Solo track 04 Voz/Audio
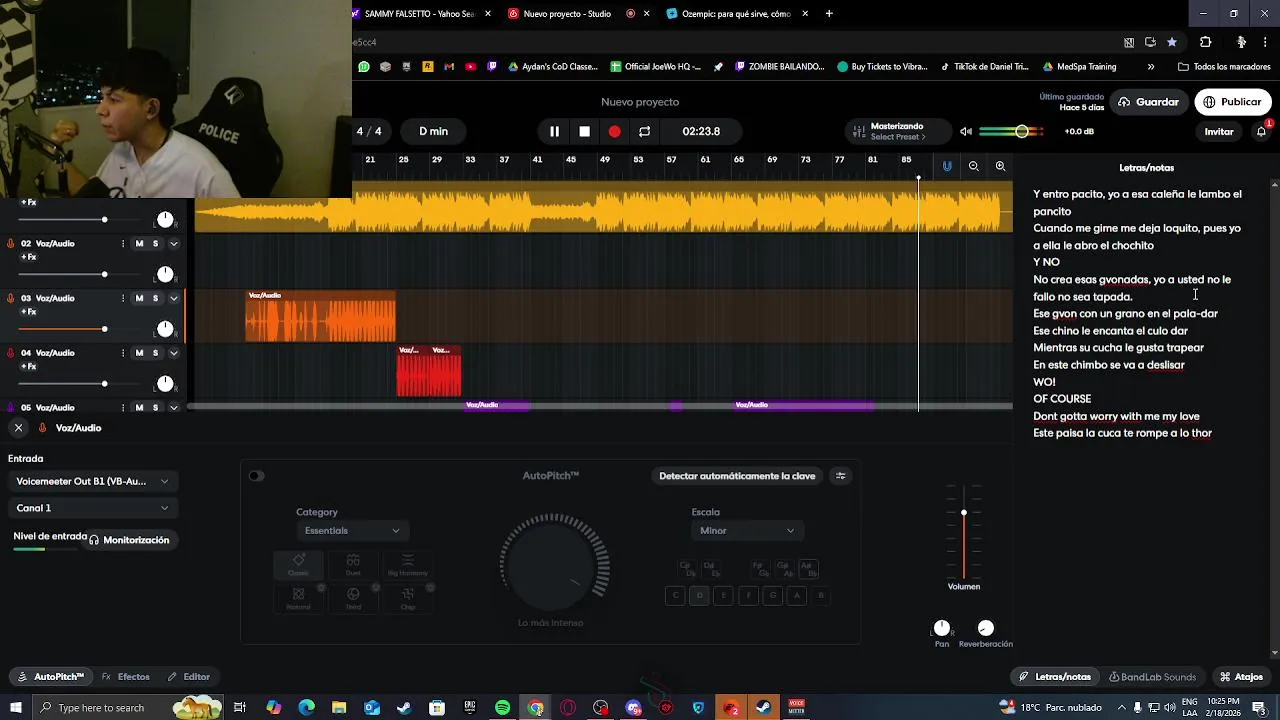The image size is (1280, 720). click(155, 353)
